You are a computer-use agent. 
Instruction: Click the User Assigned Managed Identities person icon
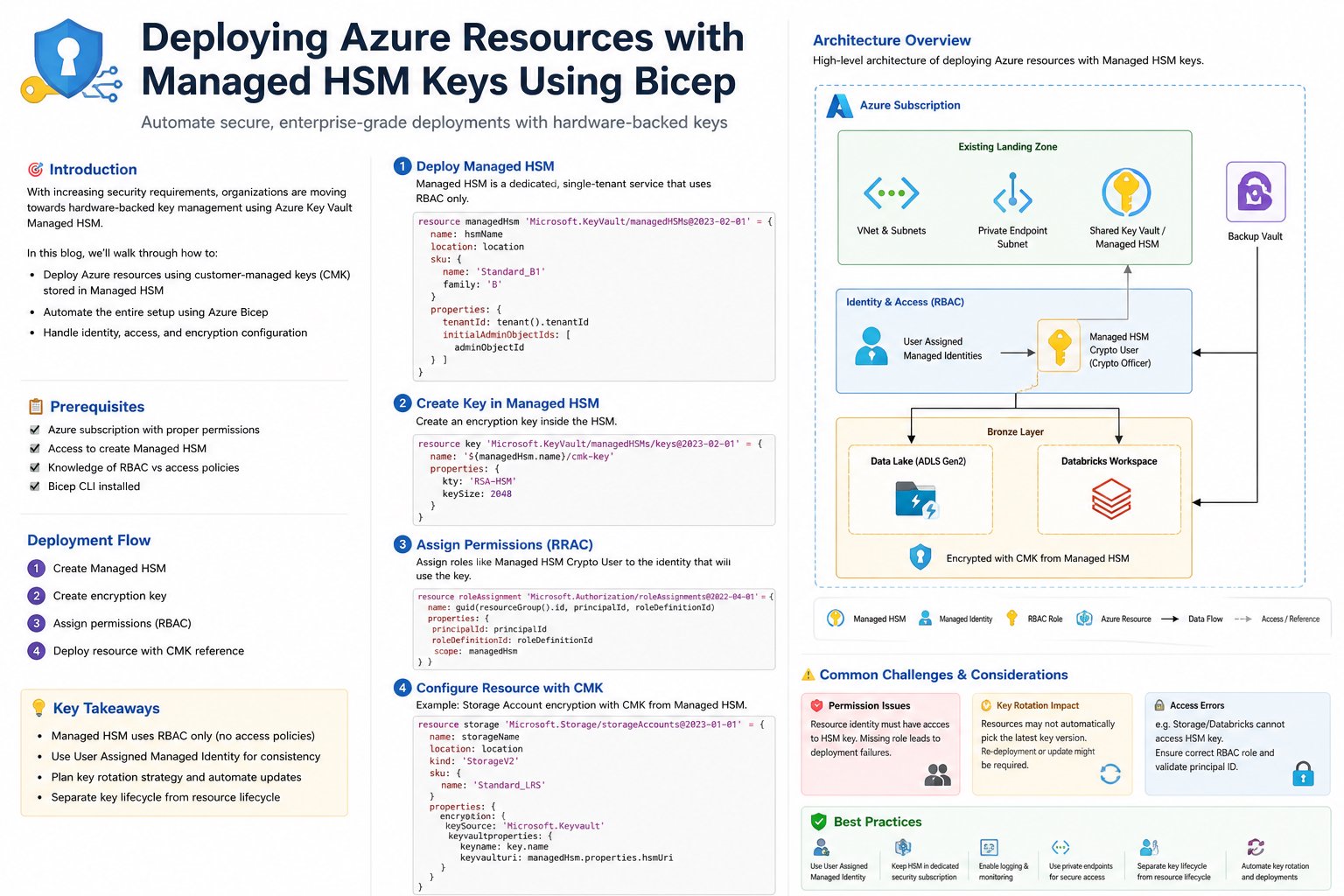pos(871,346)
